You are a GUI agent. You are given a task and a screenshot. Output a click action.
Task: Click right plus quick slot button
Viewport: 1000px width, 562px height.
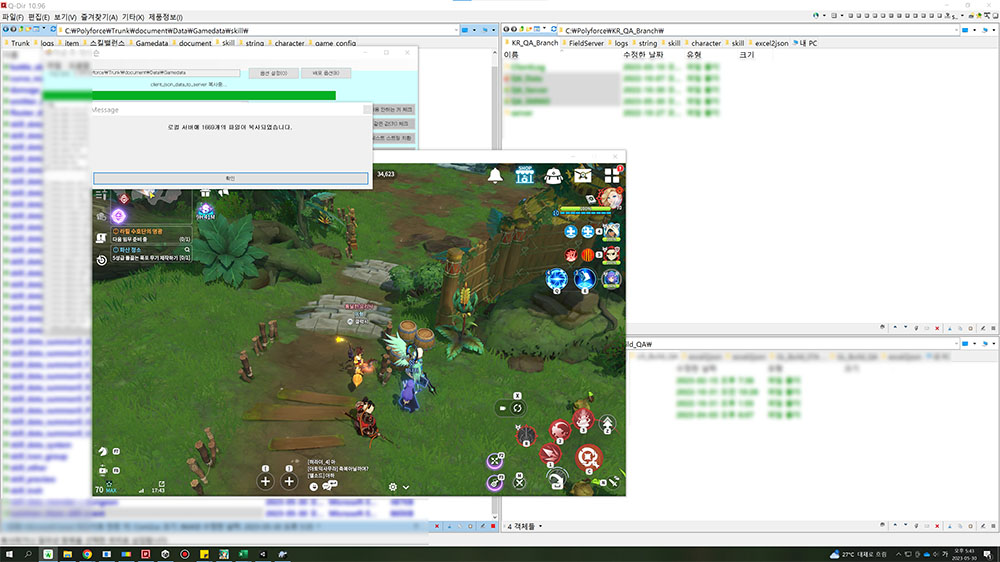[x=289, y=482]
